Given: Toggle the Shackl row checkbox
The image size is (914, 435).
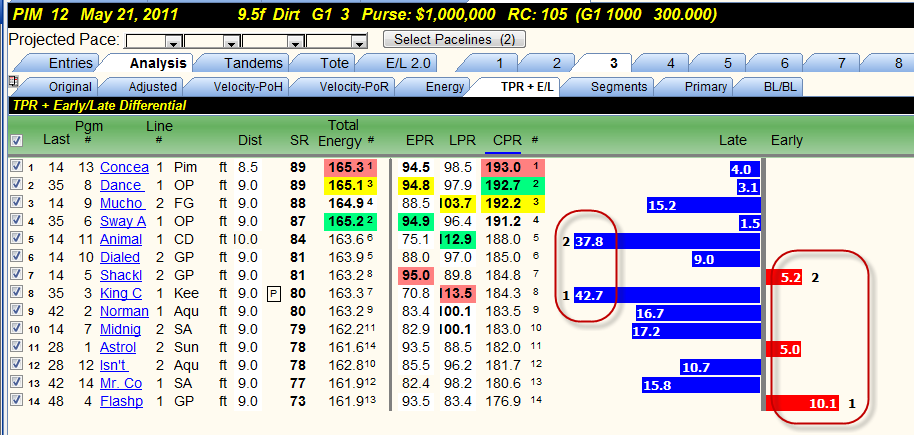Looking at the screenshot, I should (x=16, y=274).
